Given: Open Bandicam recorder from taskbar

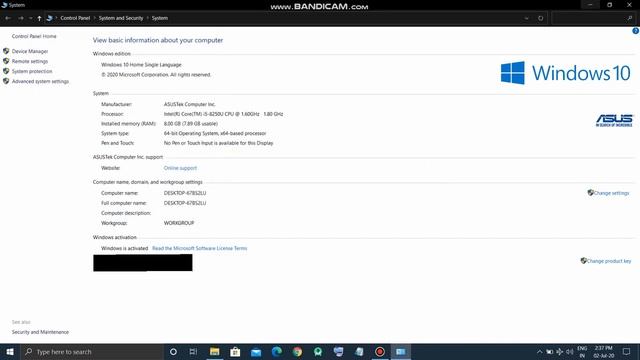Looking at the screenshot, I should pos(380,351).
